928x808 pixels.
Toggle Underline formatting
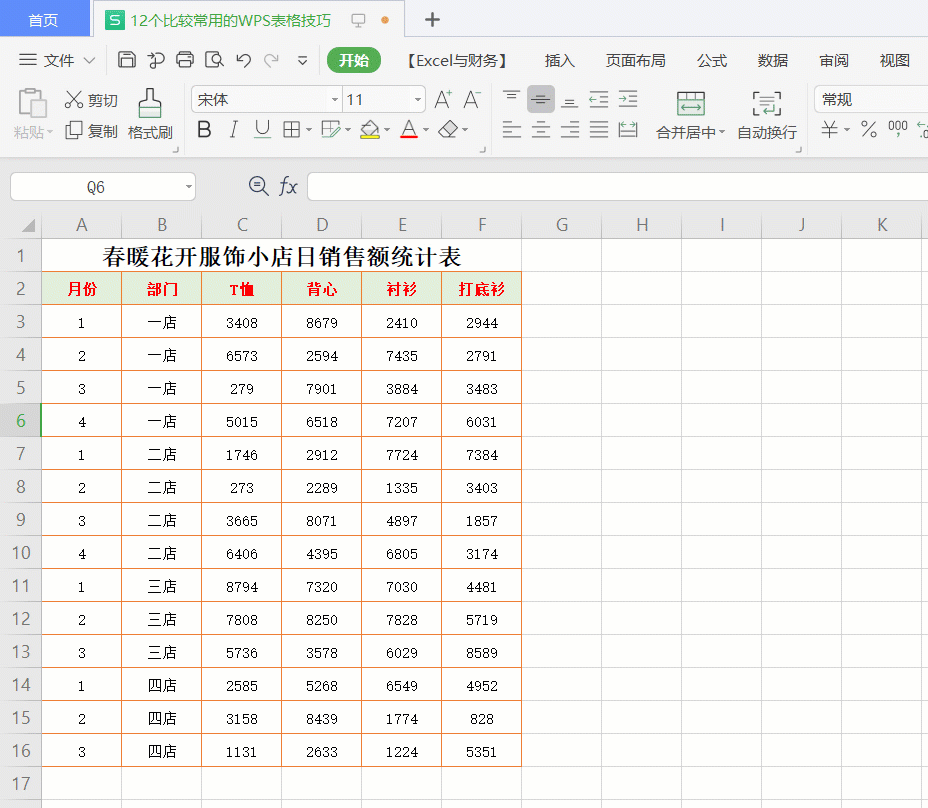(262, 129)
